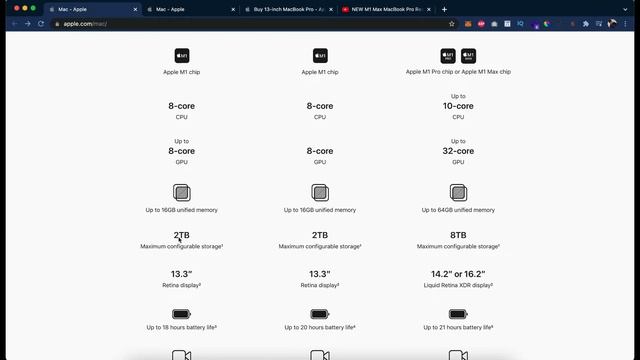Click the IQ extension icon
Screen dimensions: 640x360
[x=520, y=24]
